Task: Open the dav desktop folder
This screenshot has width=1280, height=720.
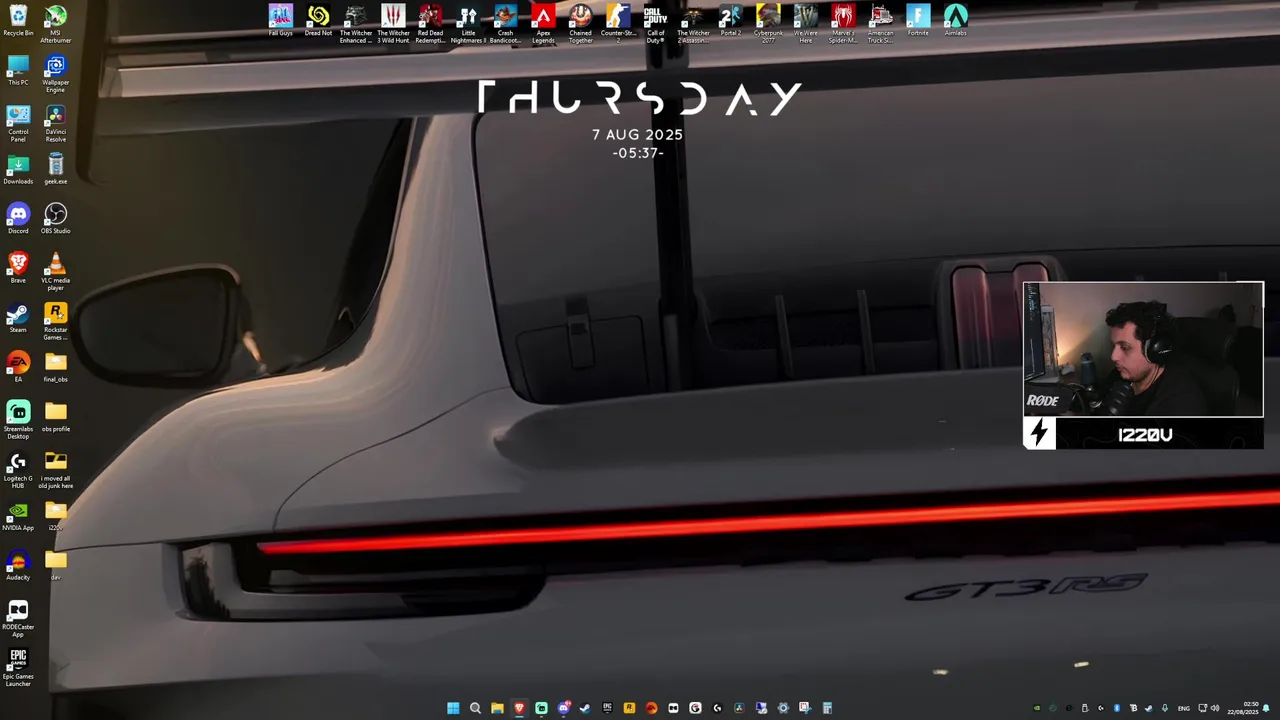Action: tap(56, 566)
